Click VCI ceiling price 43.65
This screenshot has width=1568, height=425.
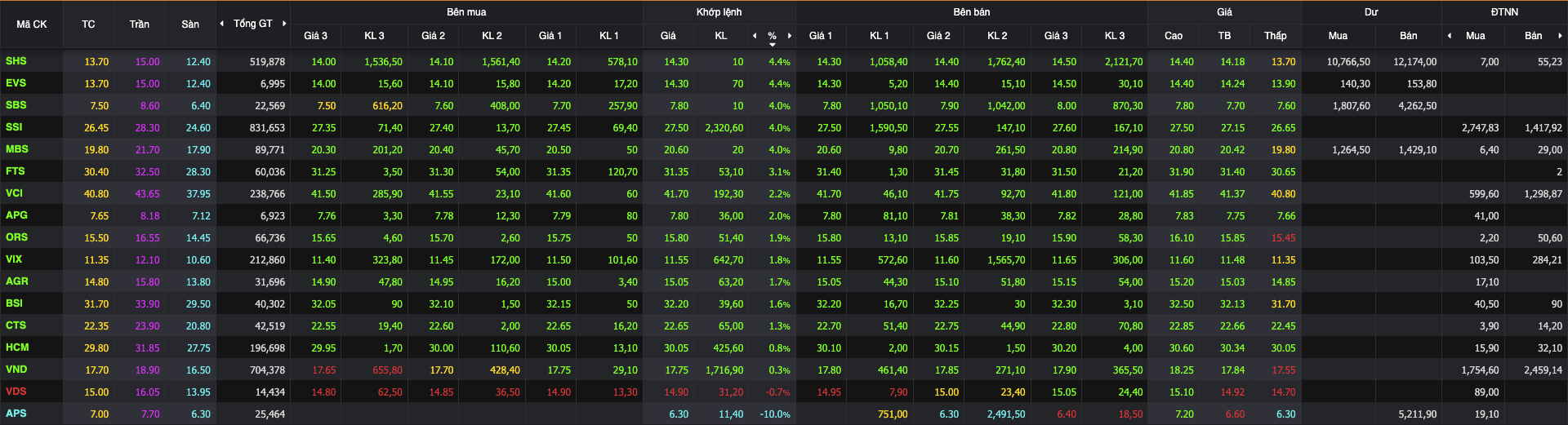coord(148,194)
